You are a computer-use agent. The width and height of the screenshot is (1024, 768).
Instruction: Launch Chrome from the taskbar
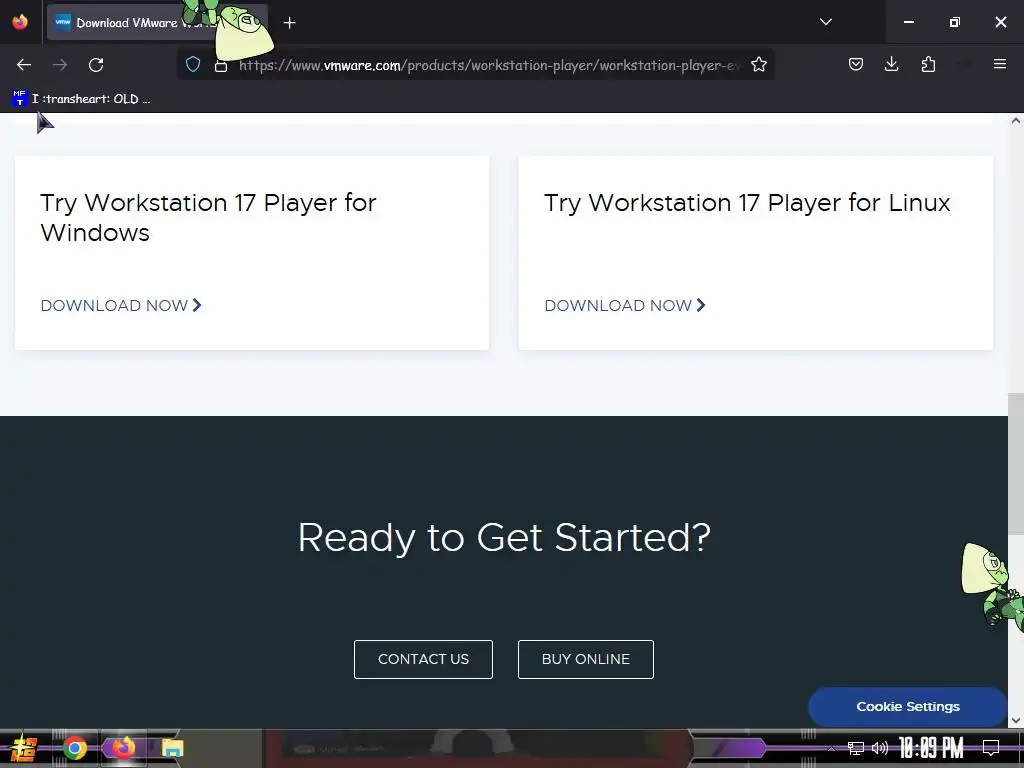tap(74, 748)
